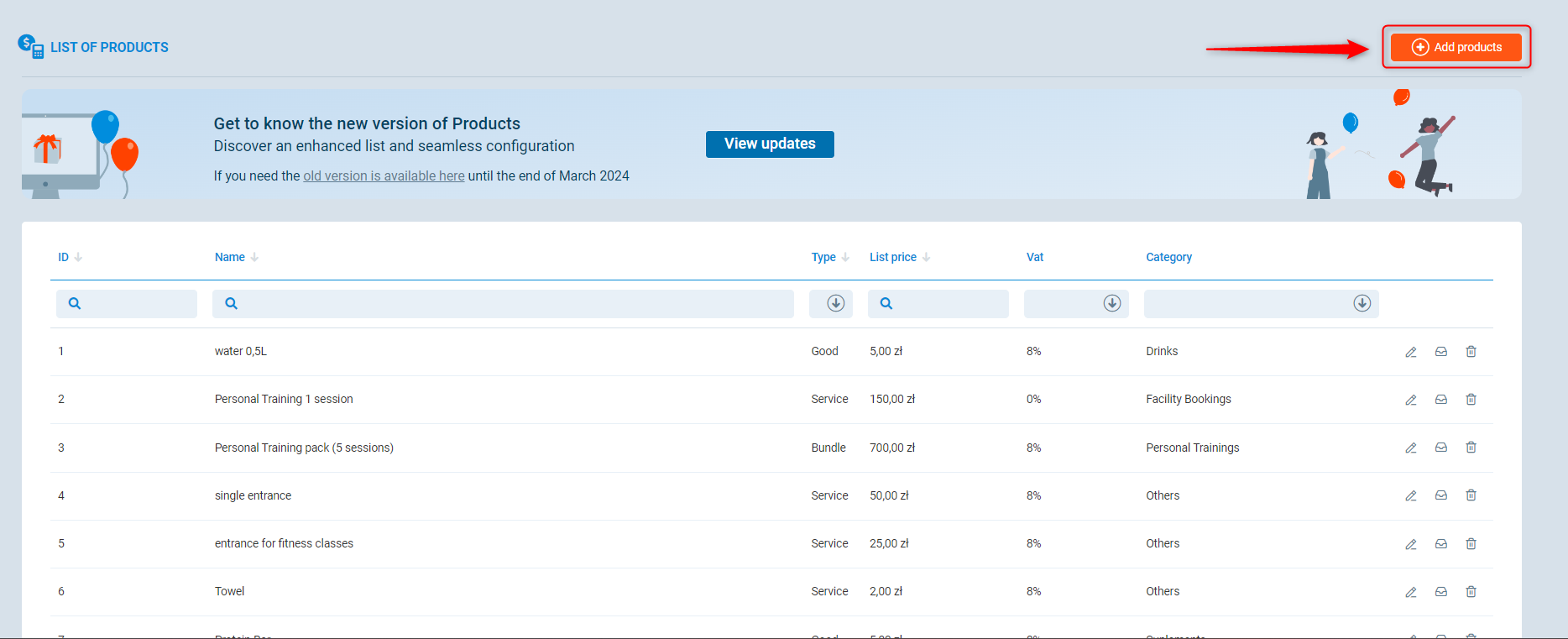The width and height of the screenshot is (1568, 639).
Task: Delete the water 0,5L product
Action: (1471, 352)
